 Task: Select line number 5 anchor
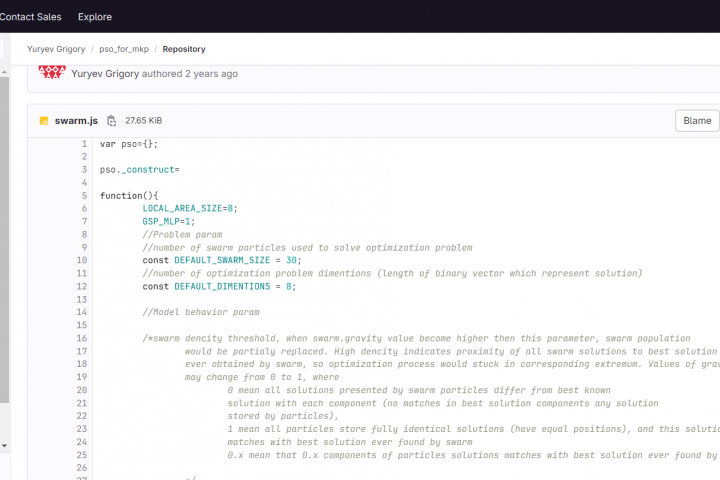[x=84, y=196]
